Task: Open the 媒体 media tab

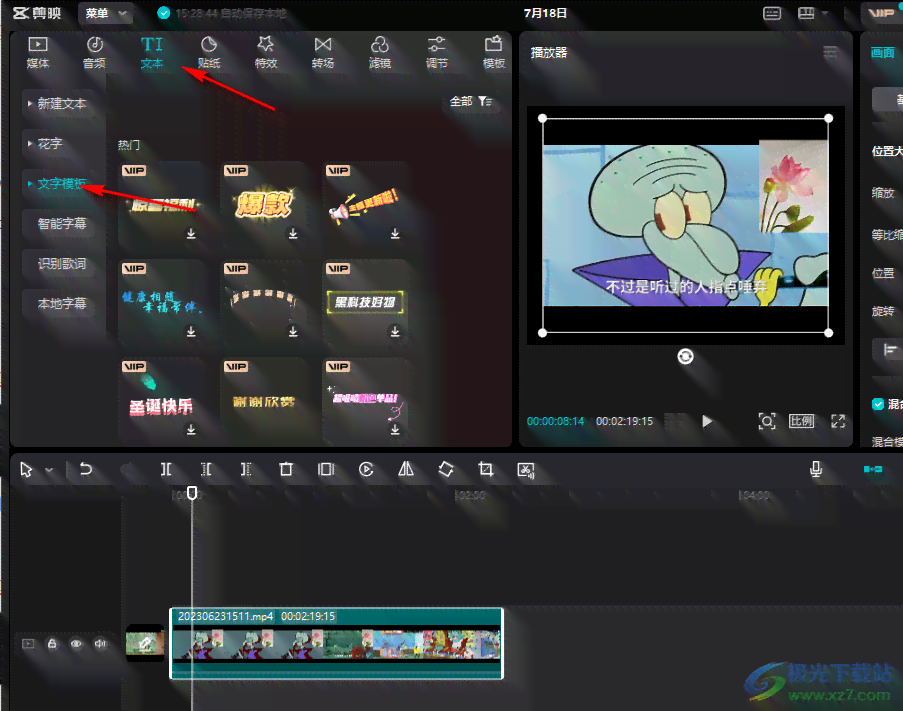Action: pyautogui.click(x=37, y=52)
